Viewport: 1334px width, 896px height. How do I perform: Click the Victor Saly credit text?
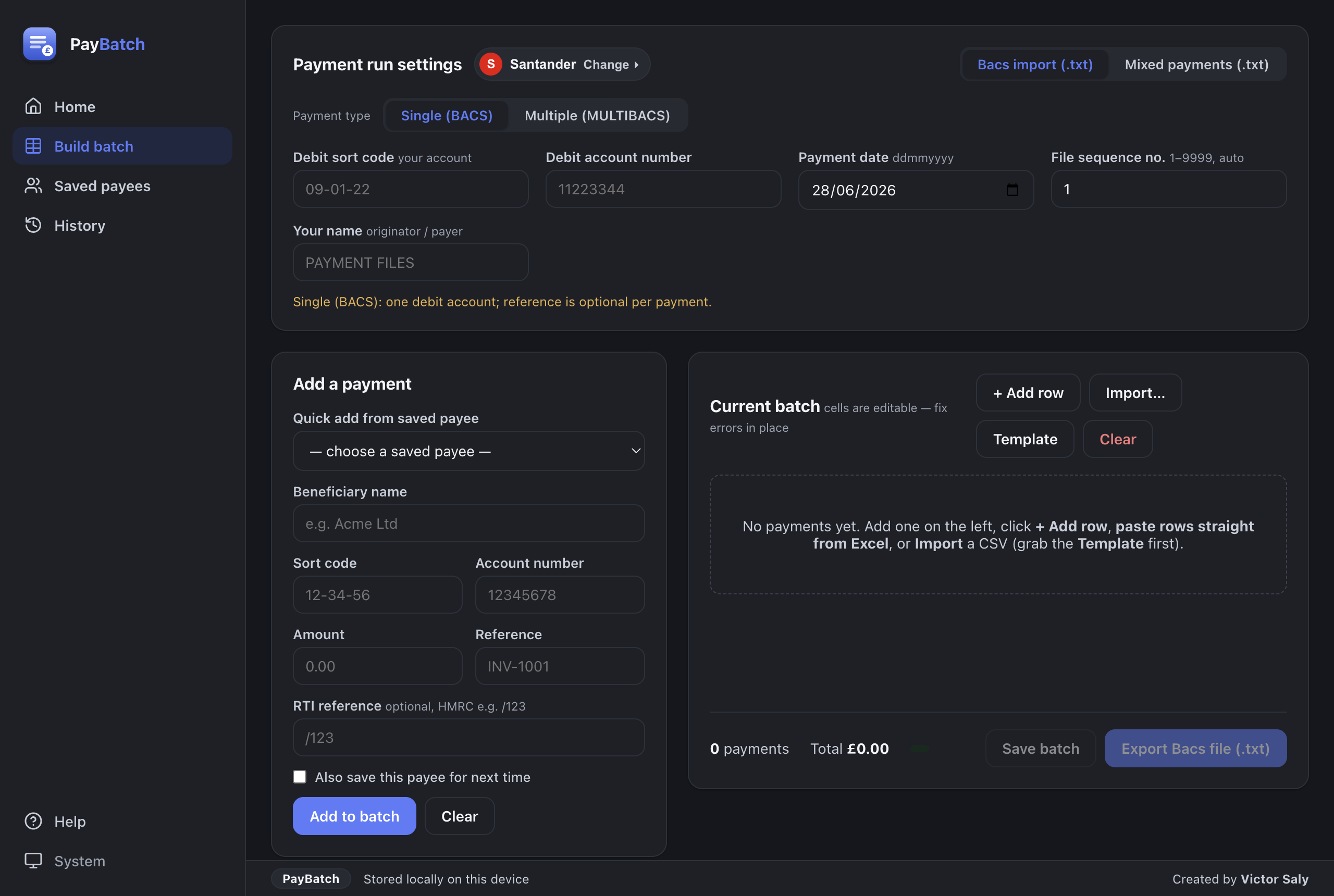[1275, 879]
